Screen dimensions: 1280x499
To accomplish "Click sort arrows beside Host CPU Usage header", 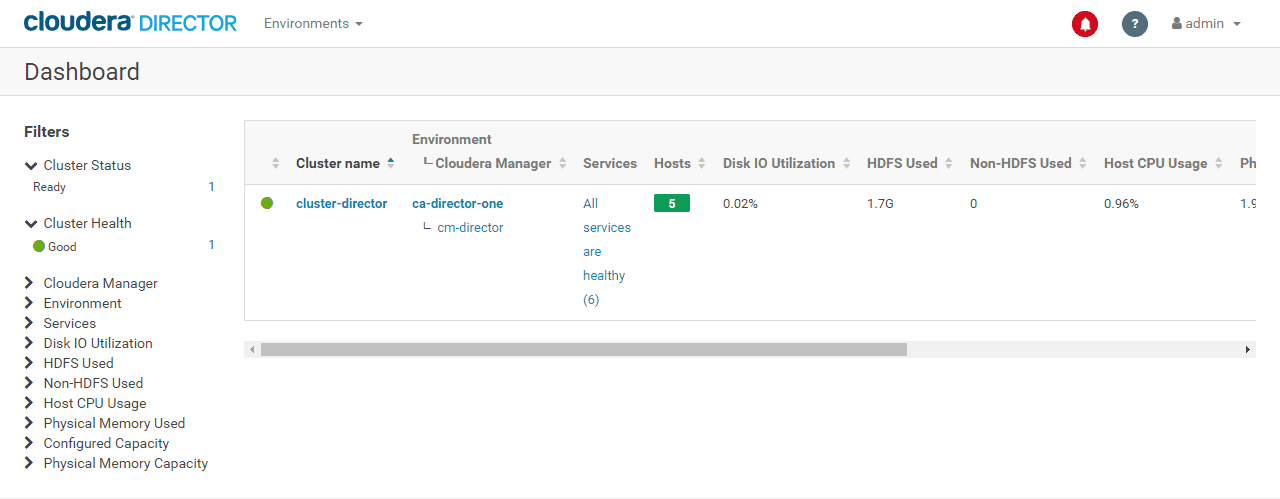I will [x=1220, y=163].
